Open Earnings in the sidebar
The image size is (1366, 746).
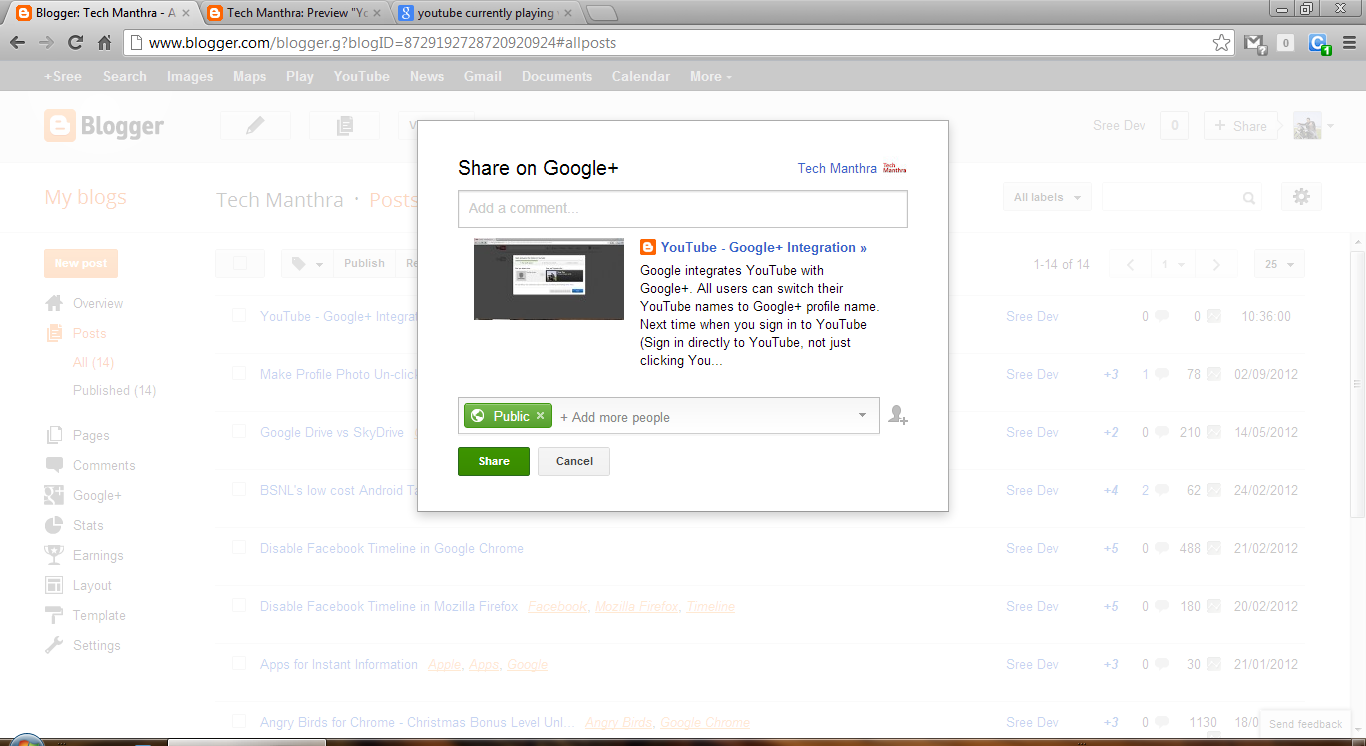[98, 555]
